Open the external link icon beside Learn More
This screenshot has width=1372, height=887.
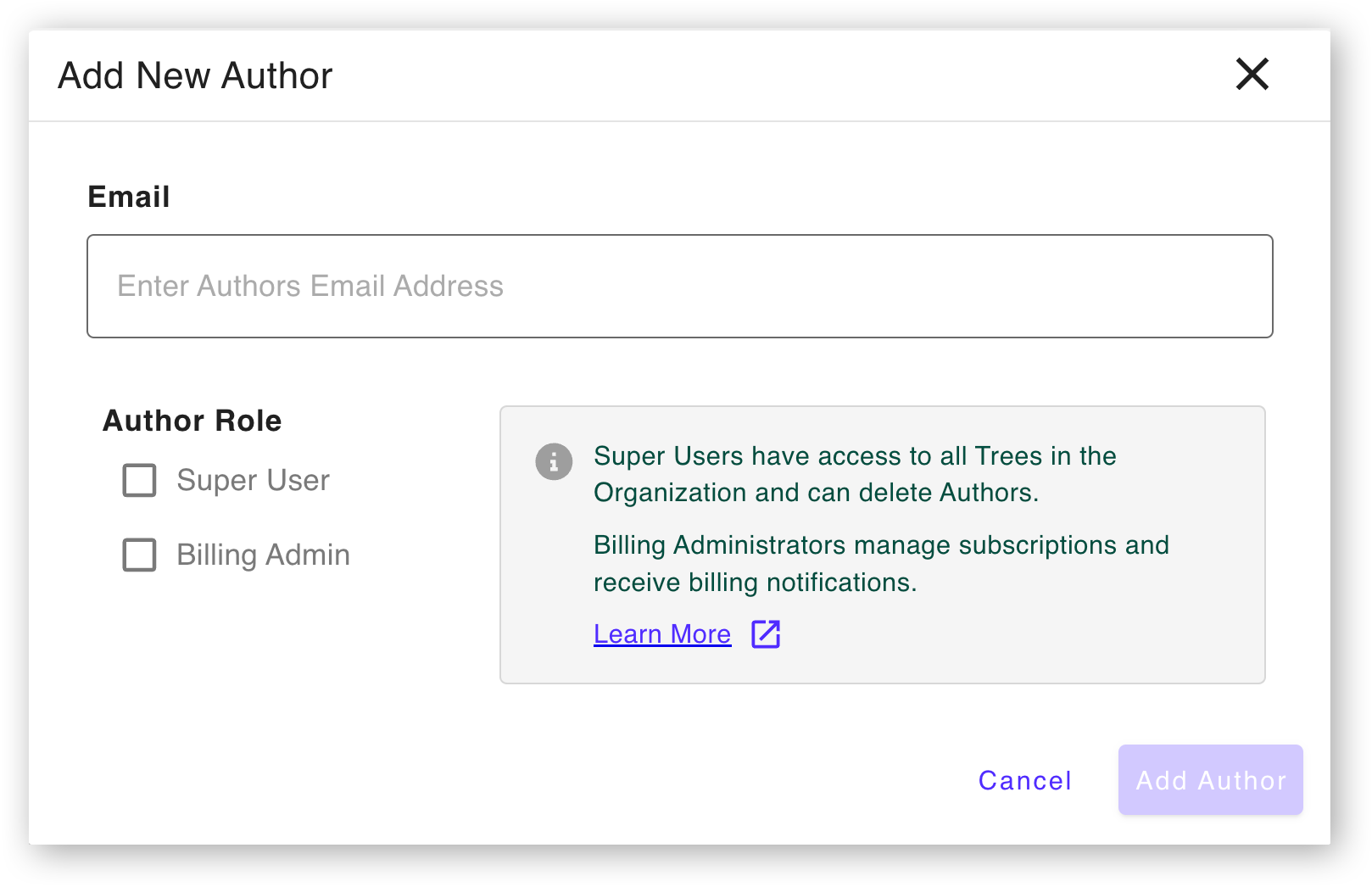pos(766,633)
